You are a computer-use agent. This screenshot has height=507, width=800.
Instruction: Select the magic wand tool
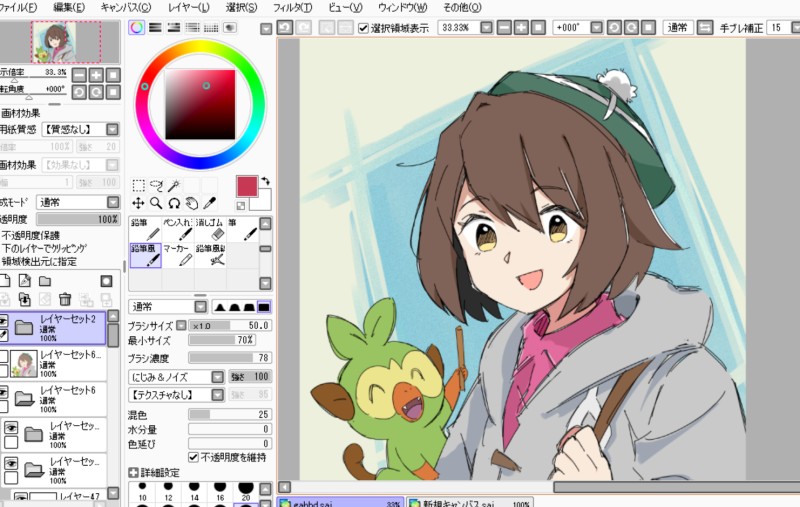pos(174,185)
